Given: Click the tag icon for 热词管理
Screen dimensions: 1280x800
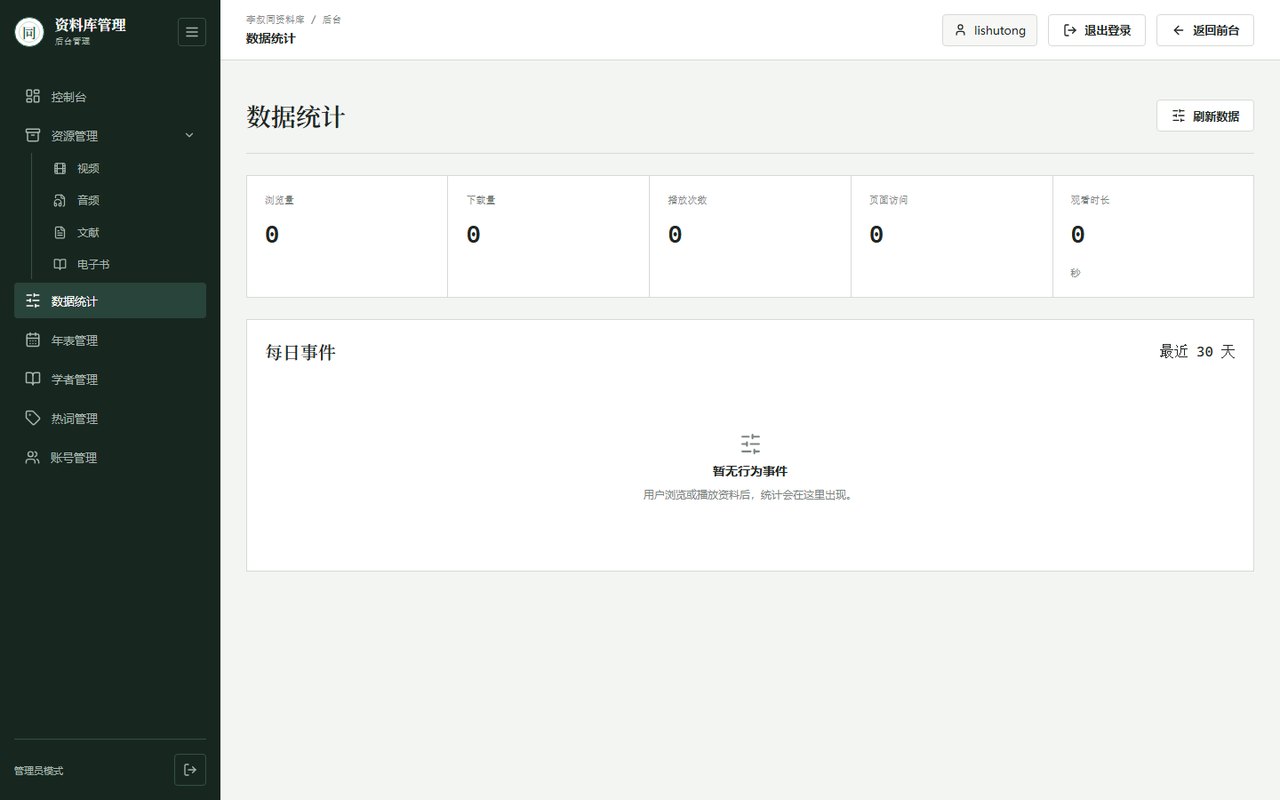Looking at the screenshot, I should tap(33, 418).
